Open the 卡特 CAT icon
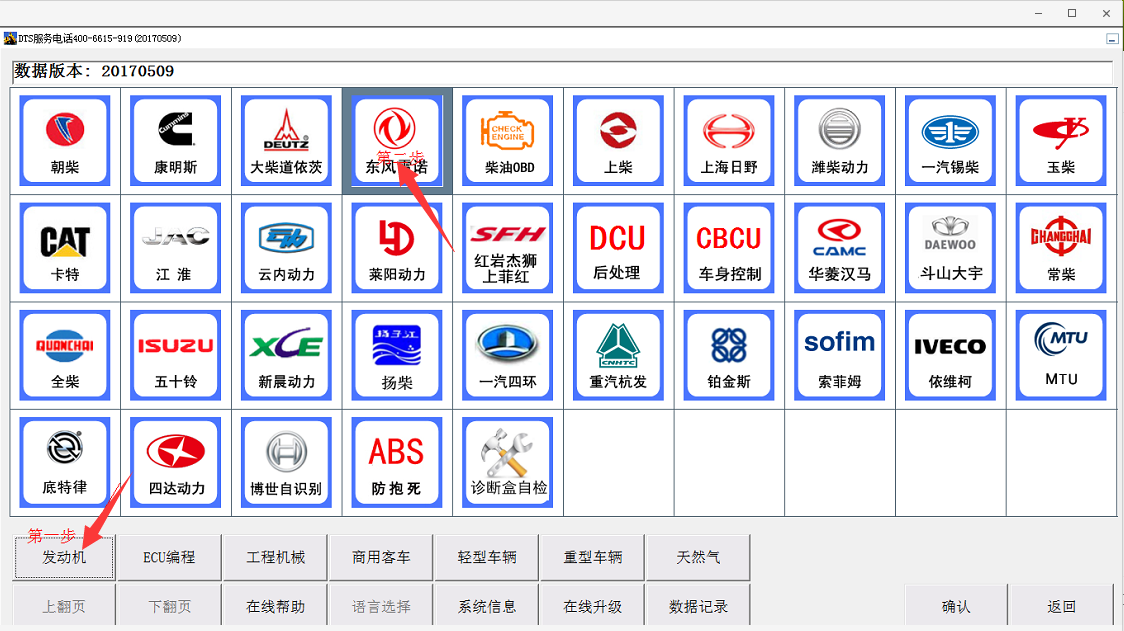The image size is (1124, 631). [65, 248]
